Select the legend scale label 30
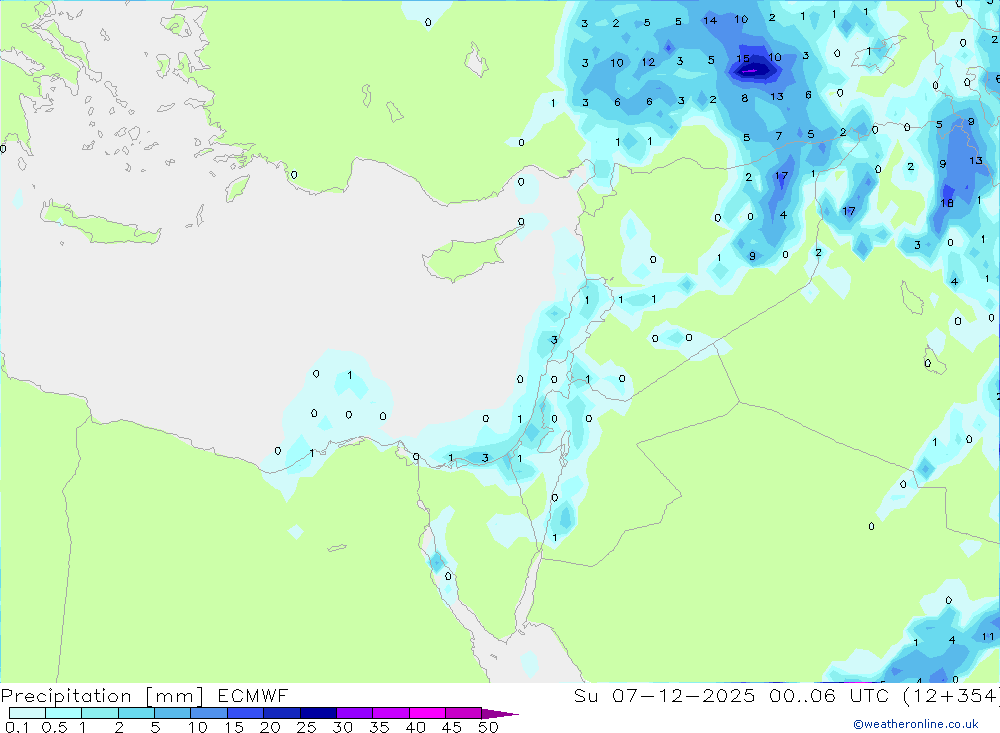 coord(343,727)
